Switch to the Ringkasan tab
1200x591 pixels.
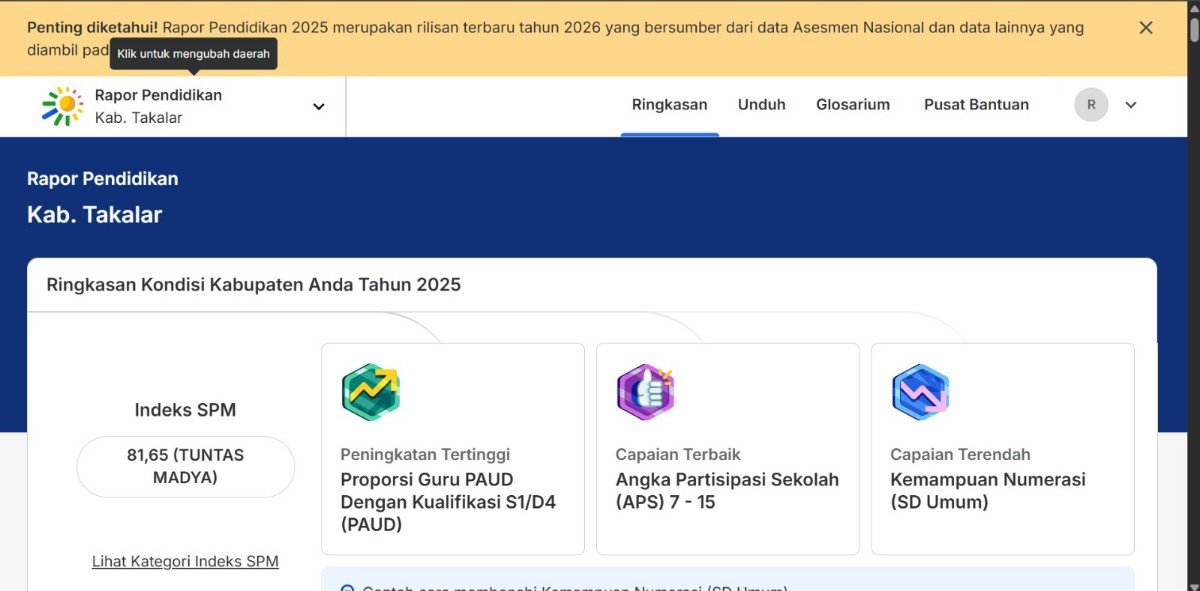click(x=669, y=104)
